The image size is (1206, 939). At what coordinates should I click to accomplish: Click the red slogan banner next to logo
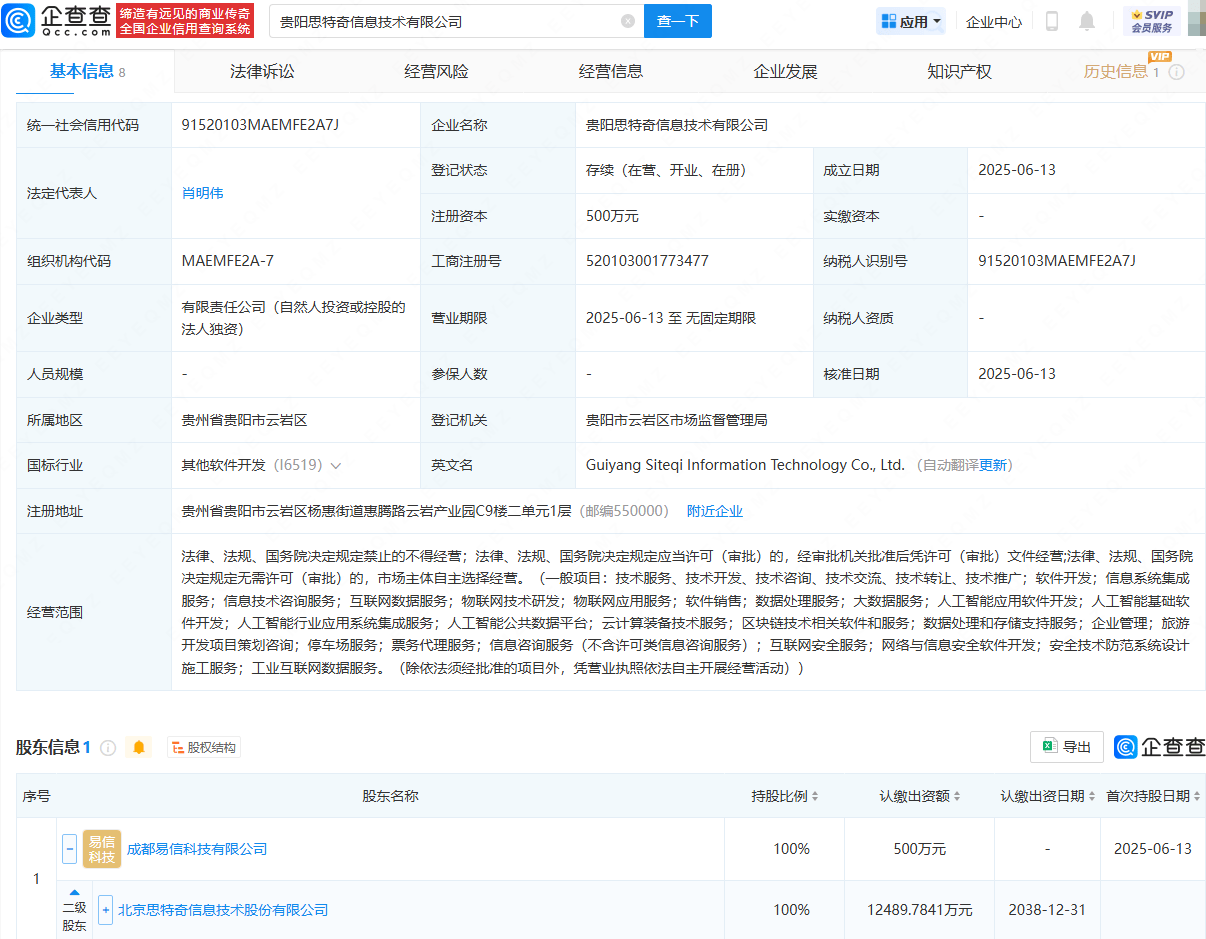click(x=185, y=20)
